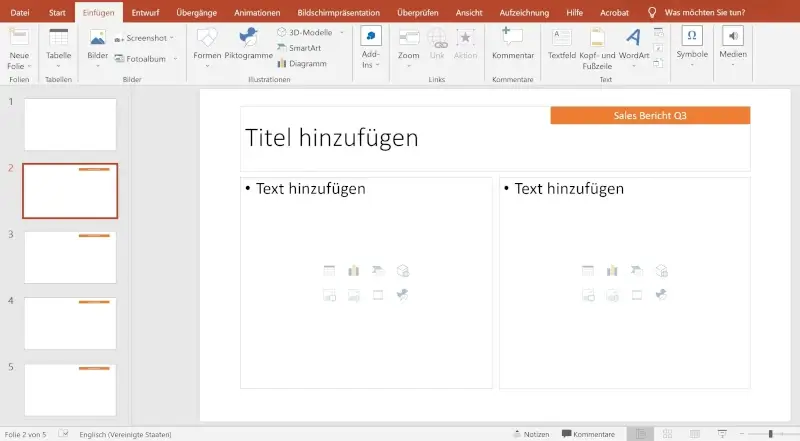The image size is (800, 441).
Task: Open the Übergänge tab
Action: [196, 12]
